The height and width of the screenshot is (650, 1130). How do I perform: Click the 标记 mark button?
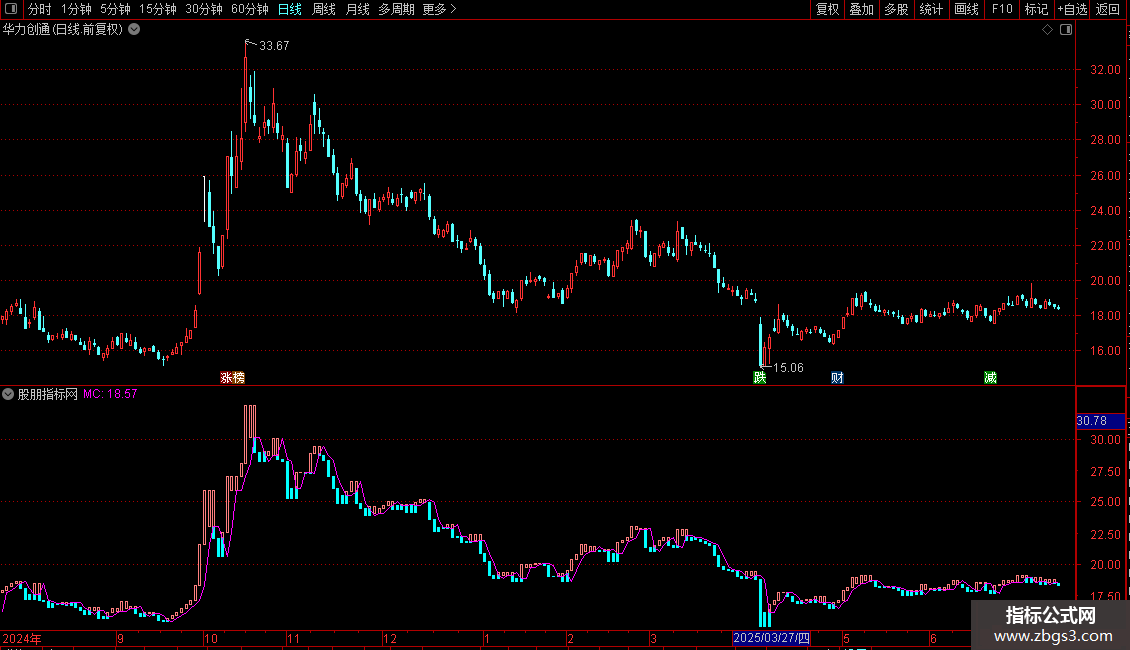point(1036,9)
